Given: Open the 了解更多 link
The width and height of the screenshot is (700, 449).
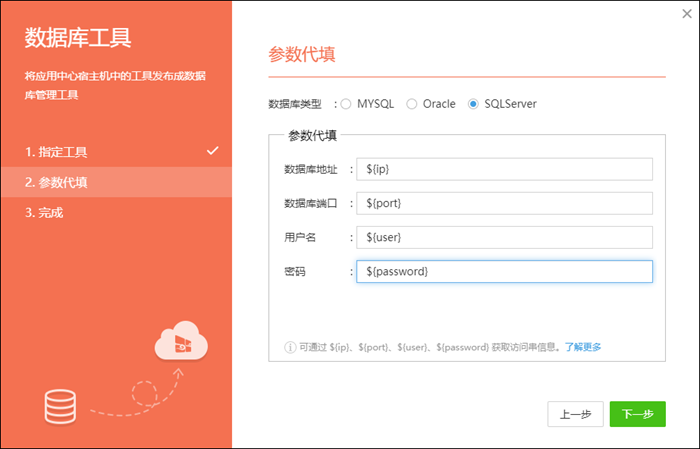Looking at the screenshot, I should [x=583, y=347].
